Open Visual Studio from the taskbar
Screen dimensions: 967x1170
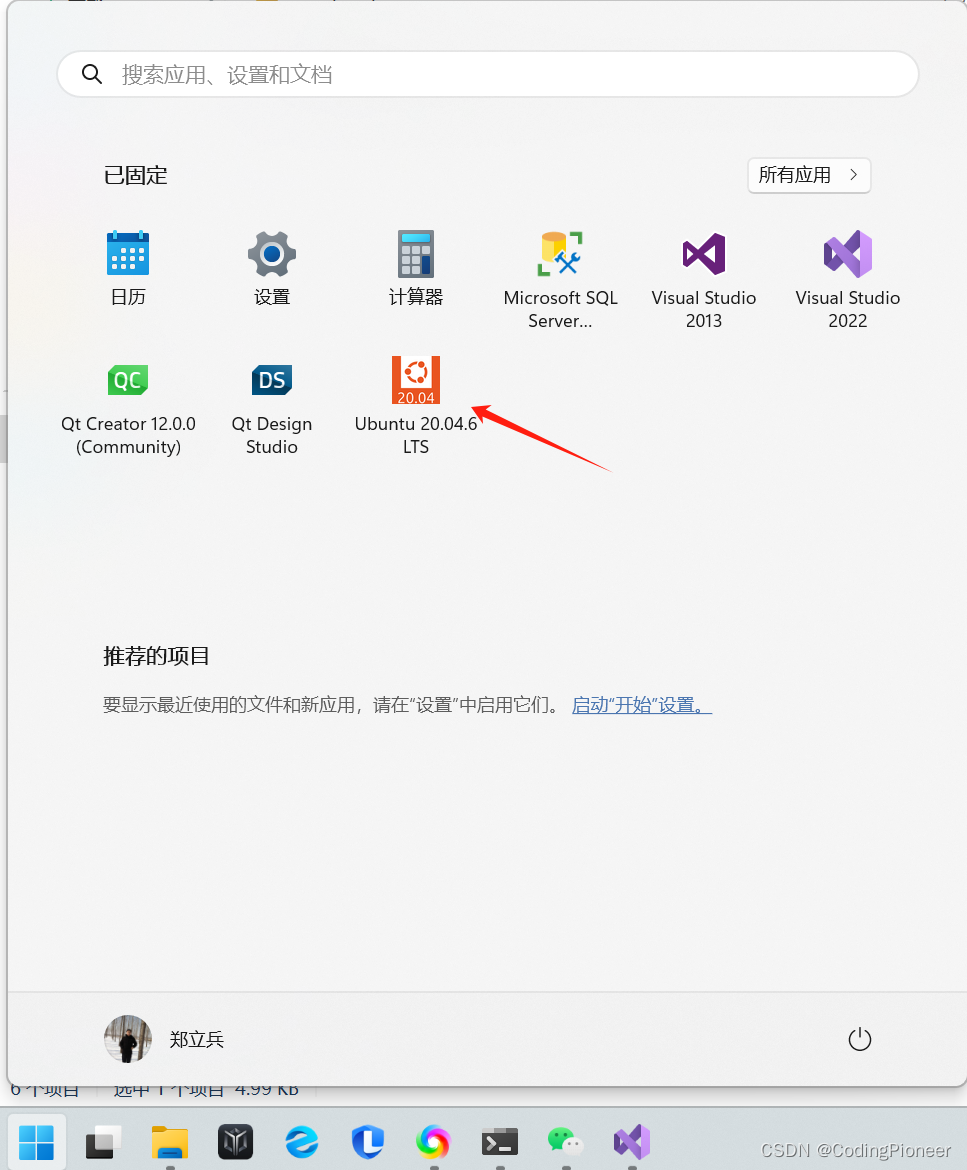[632, 1142]
